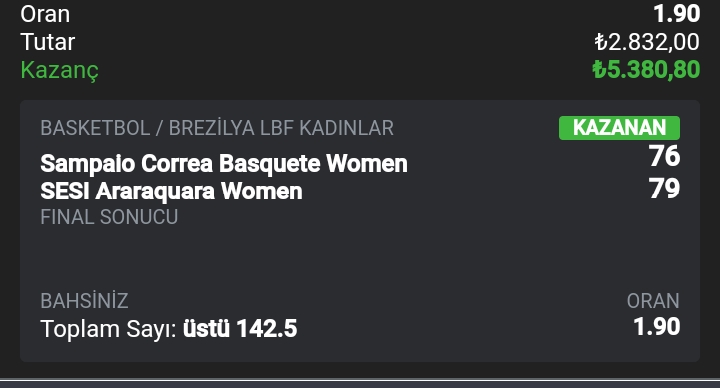
Task: Click the üstü 142.5 bold selection text
Action: click(240, 329)
